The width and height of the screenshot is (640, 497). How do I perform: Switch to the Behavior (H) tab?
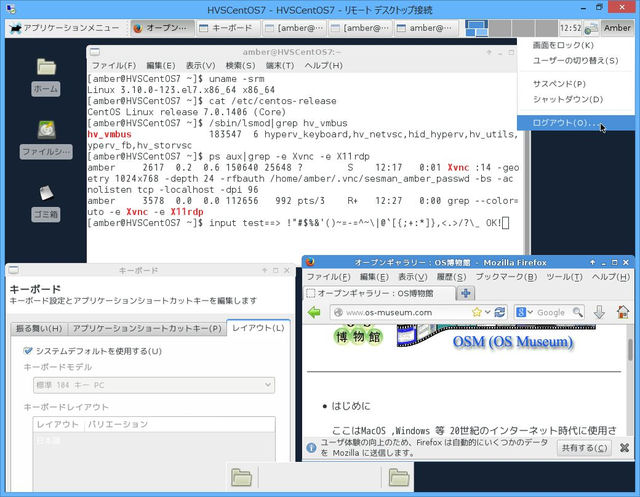coord(39,328)
